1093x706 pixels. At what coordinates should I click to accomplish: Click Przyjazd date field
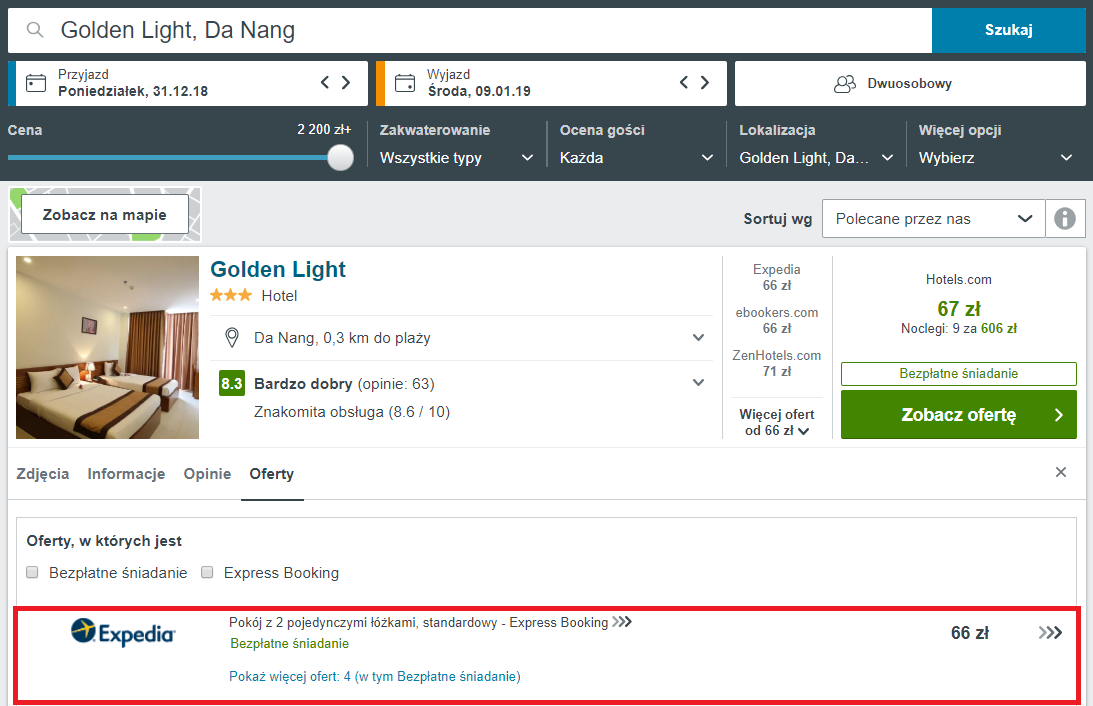188,84
